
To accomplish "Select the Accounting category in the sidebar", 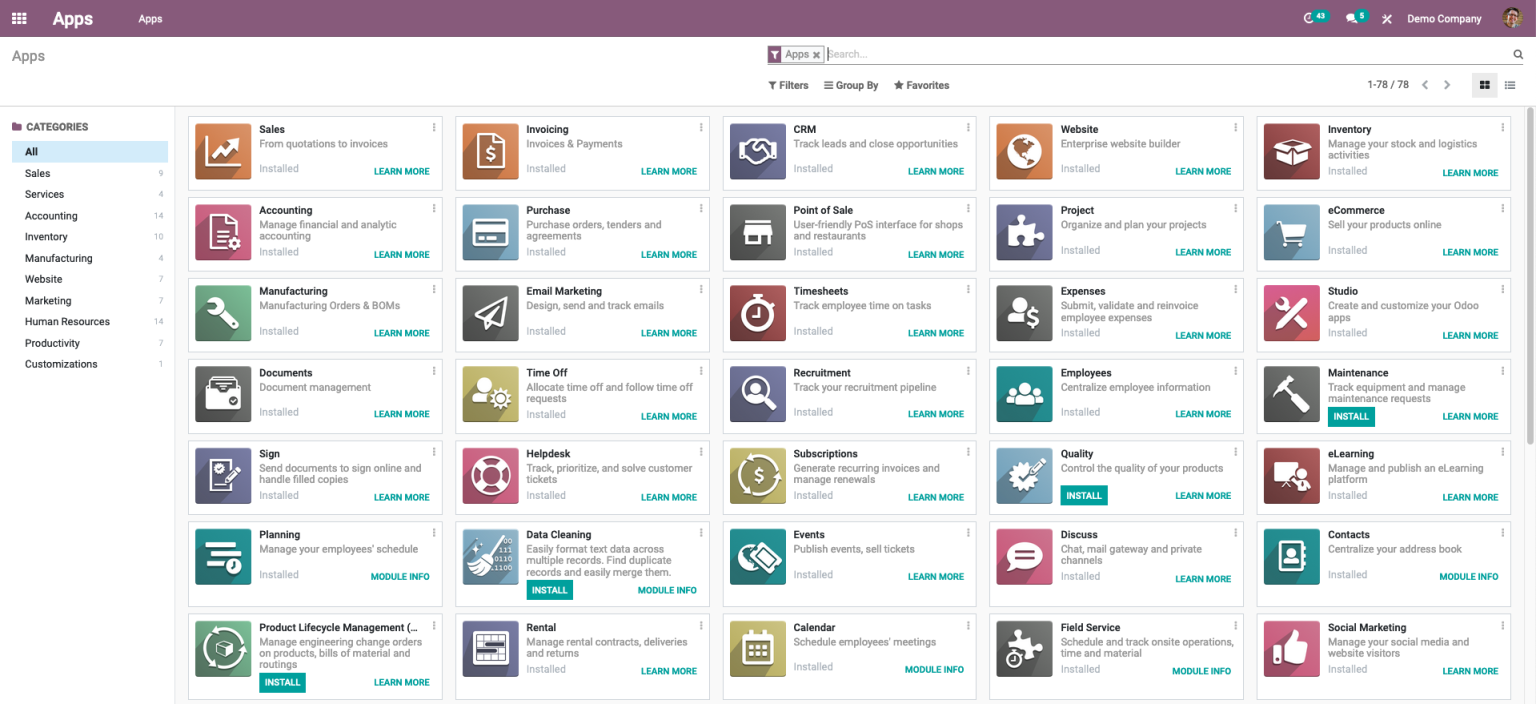I will [x=51, y=215].
